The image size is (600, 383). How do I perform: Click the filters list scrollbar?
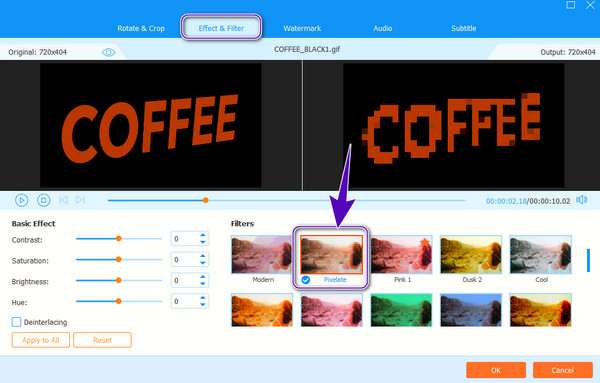(x=589, y=260)
